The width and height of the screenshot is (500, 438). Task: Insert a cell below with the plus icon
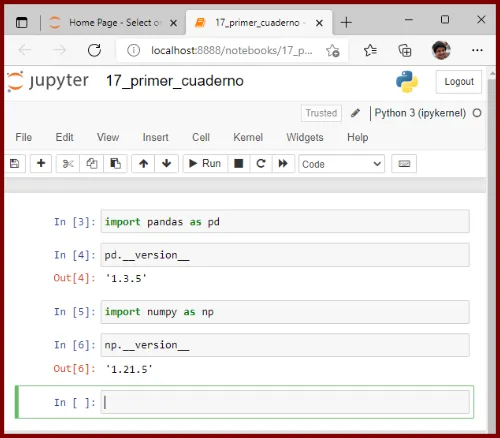41,164
